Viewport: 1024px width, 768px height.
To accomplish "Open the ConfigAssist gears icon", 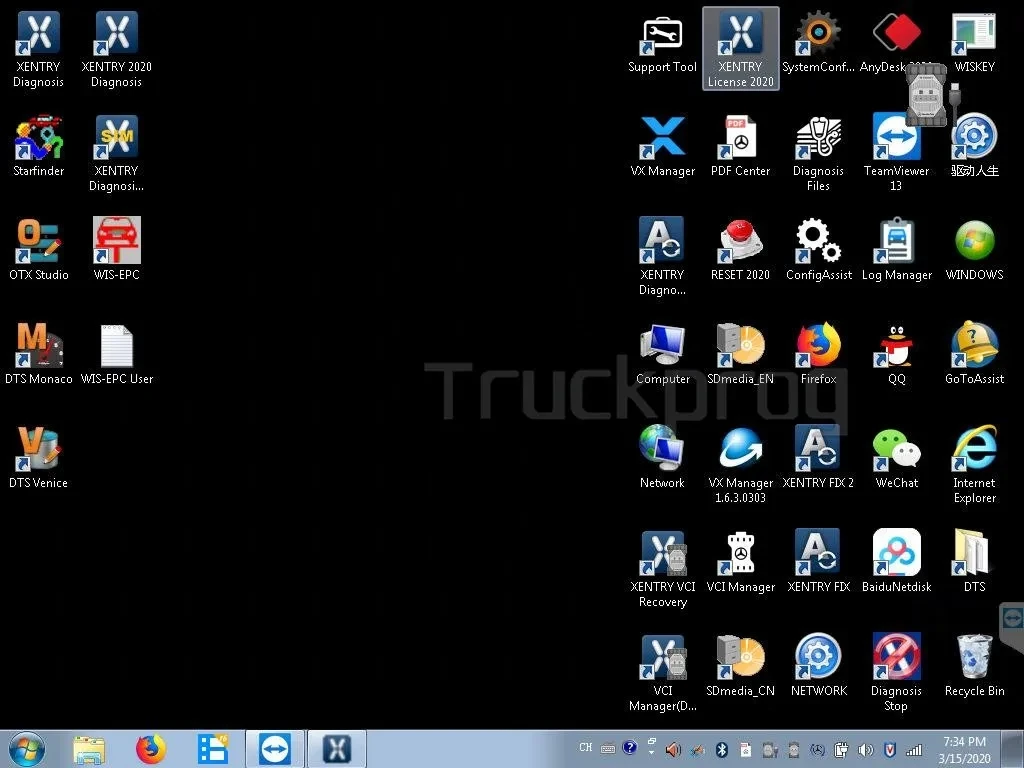I will [x=818, y=244].
